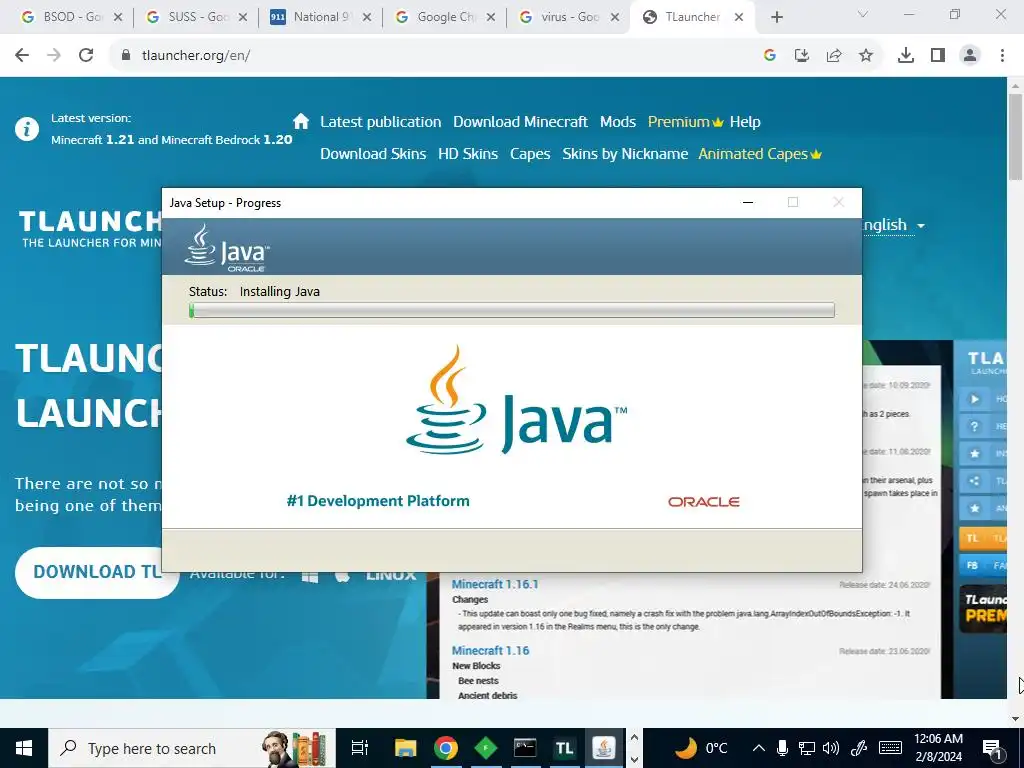Open Download Skins link
The image size is (1024, 768).
(x=373, y=154)
